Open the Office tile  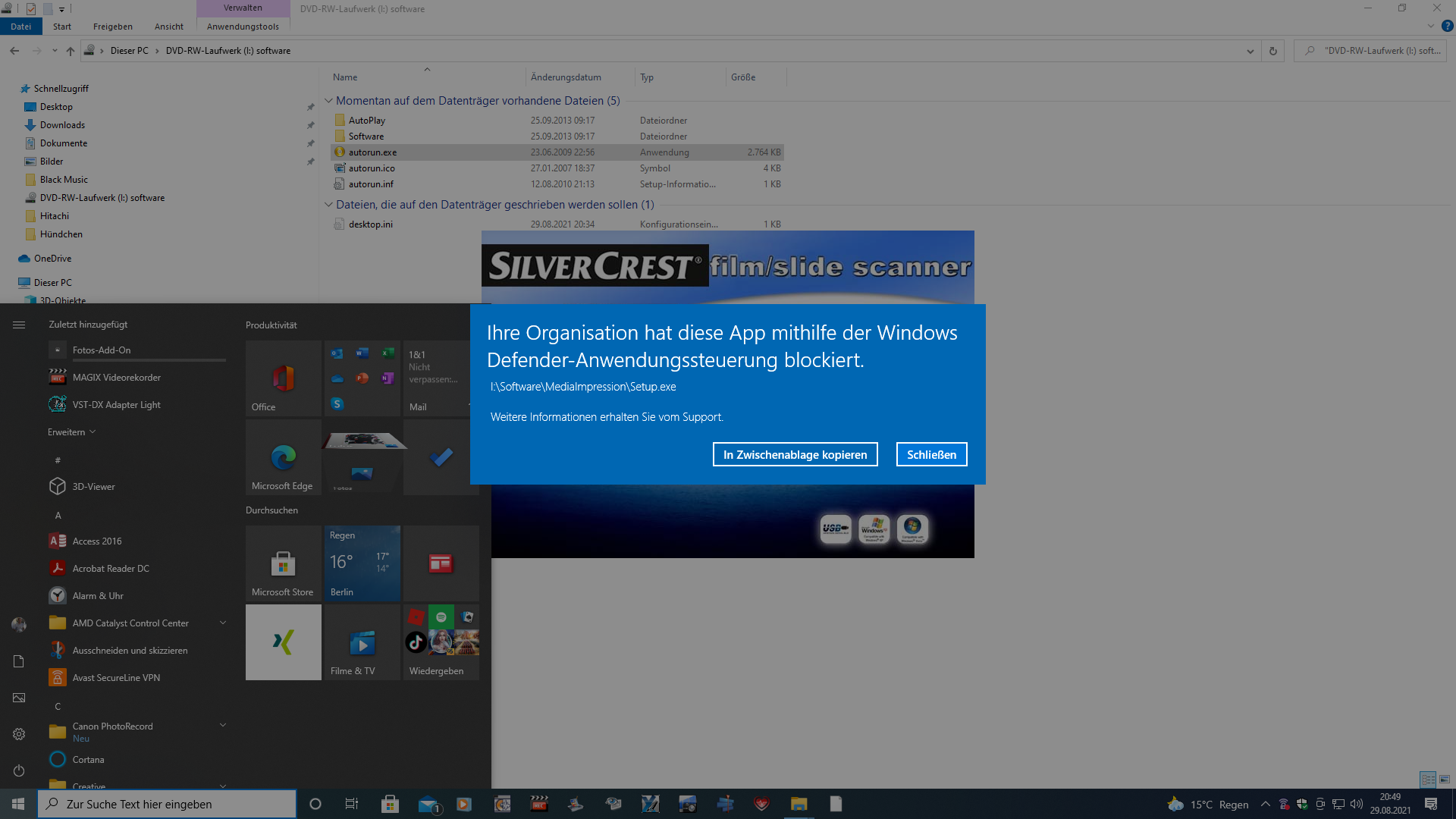pos(284,378)
